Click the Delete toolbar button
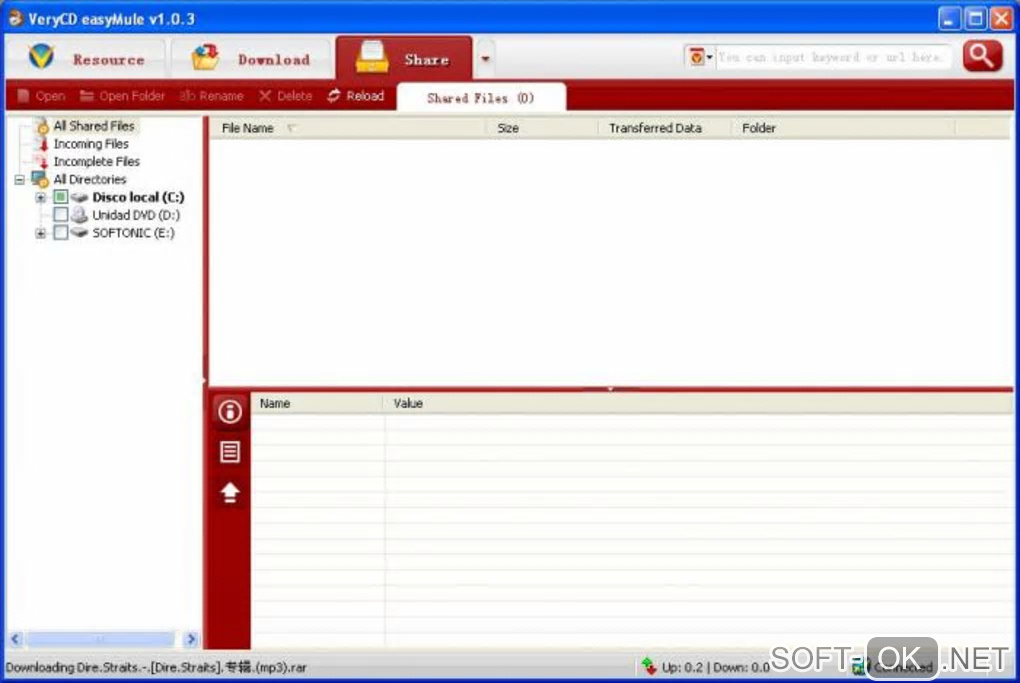The height and width of the screenshot is (683, 1020). (x=286, y=96)
